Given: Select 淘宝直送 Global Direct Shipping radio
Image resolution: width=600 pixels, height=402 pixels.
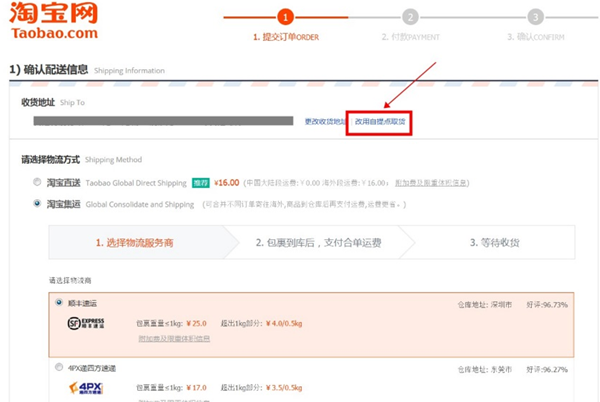Looking at the screenshot, I should pyautogui.click(x=37, y=182).
